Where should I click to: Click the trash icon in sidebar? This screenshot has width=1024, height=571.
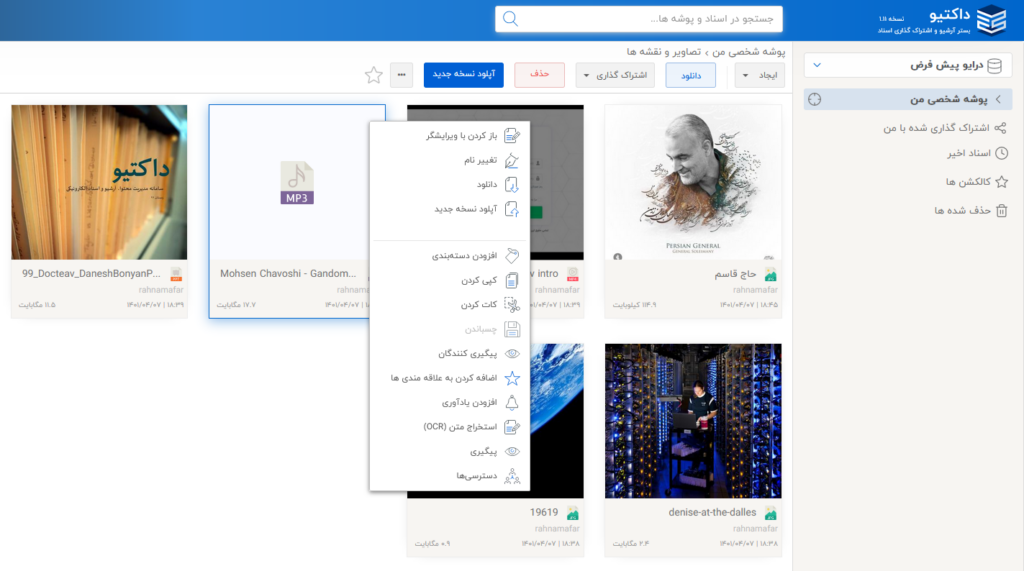(1001, 210)
